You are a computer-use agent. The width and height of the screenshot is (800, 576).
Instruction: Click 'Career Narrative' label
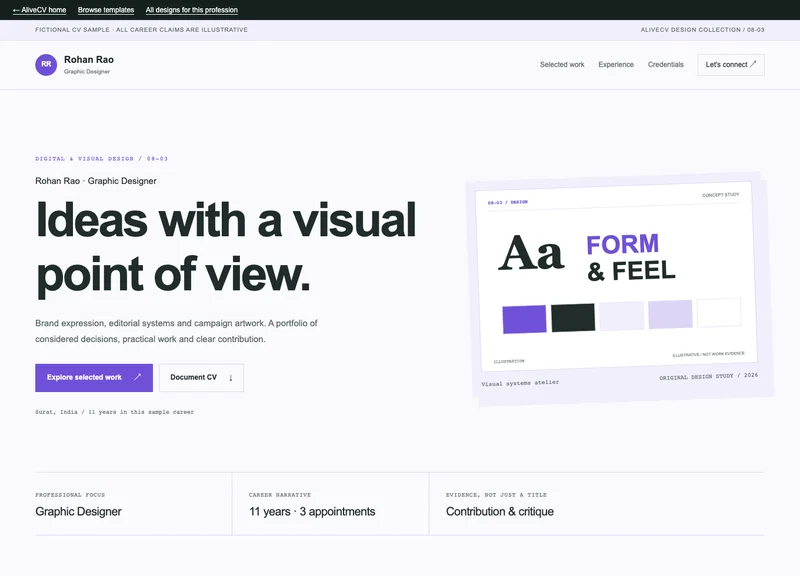point(280,495)
